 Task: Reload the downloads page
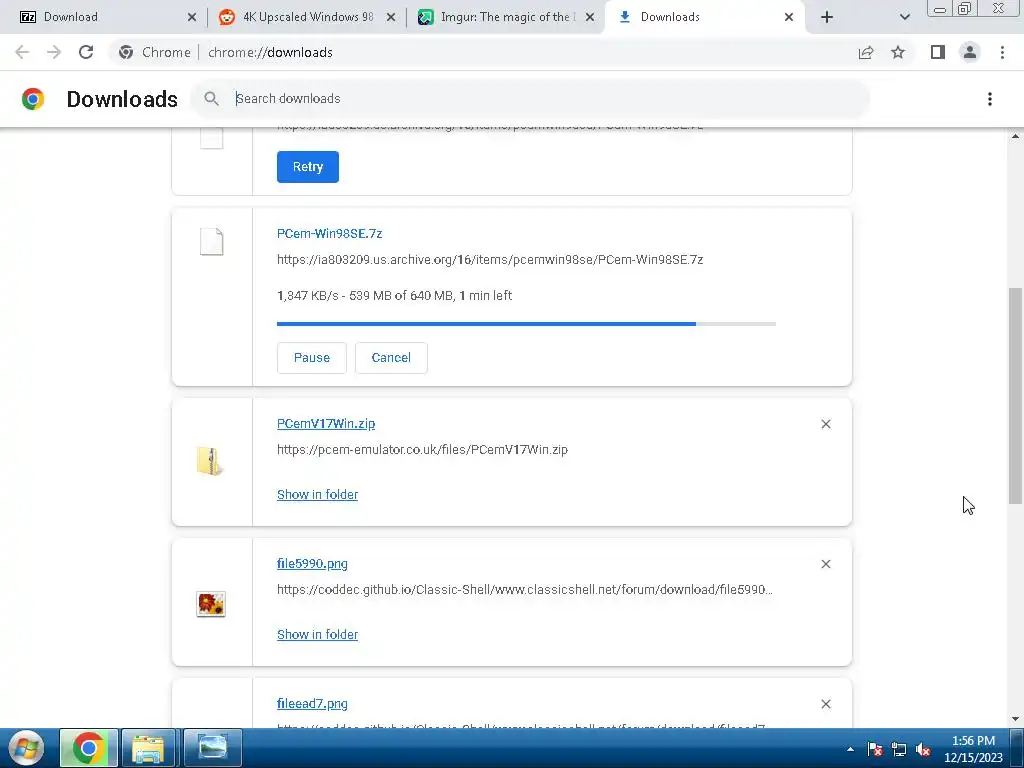click(86, 52)
